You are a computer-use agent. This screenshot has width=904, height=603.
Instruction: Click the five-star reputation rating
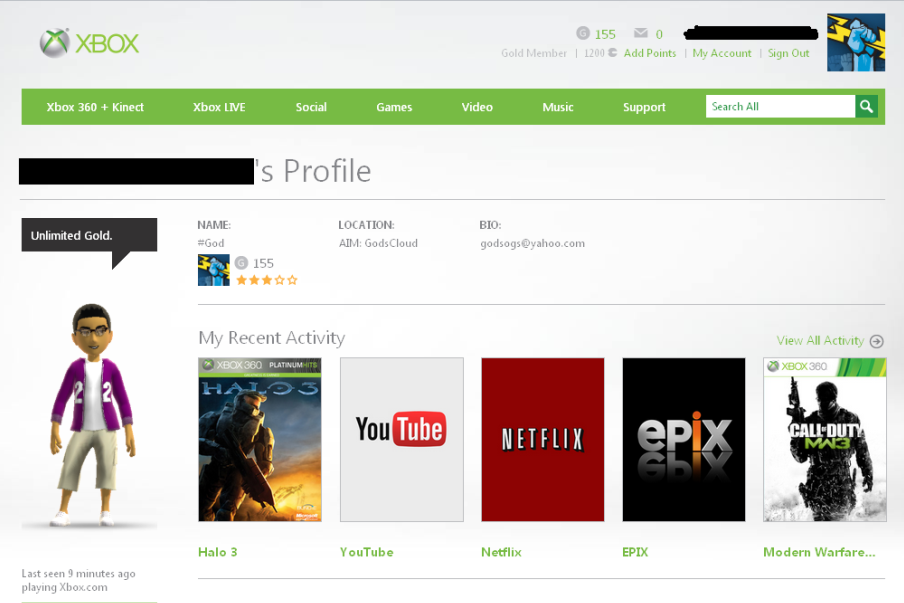267,280
